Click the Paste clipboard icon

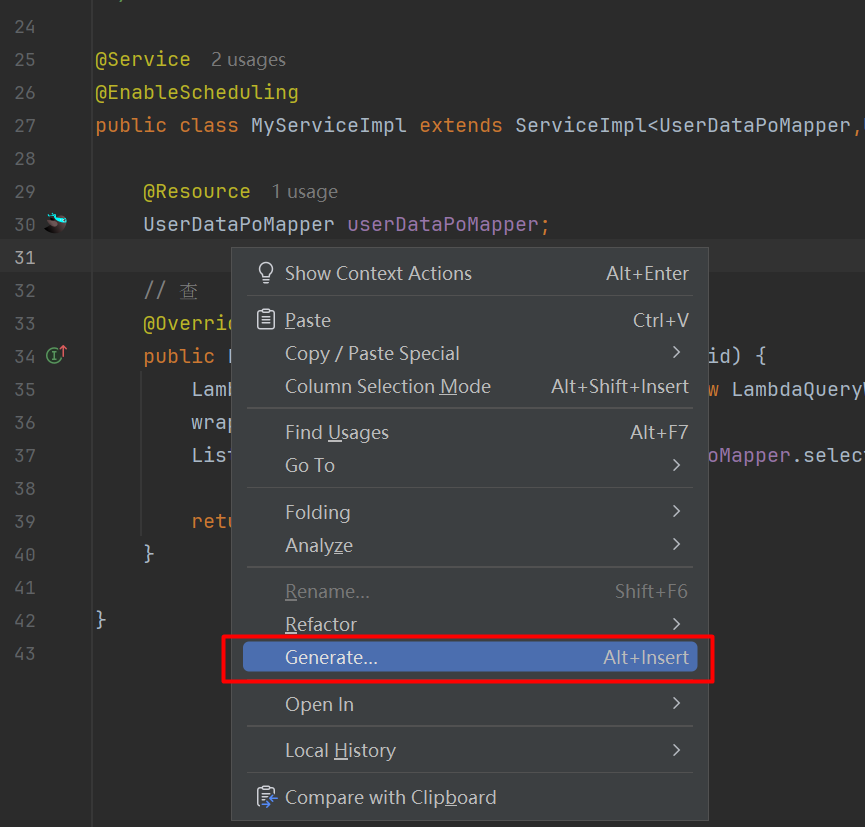coord(266,320)
